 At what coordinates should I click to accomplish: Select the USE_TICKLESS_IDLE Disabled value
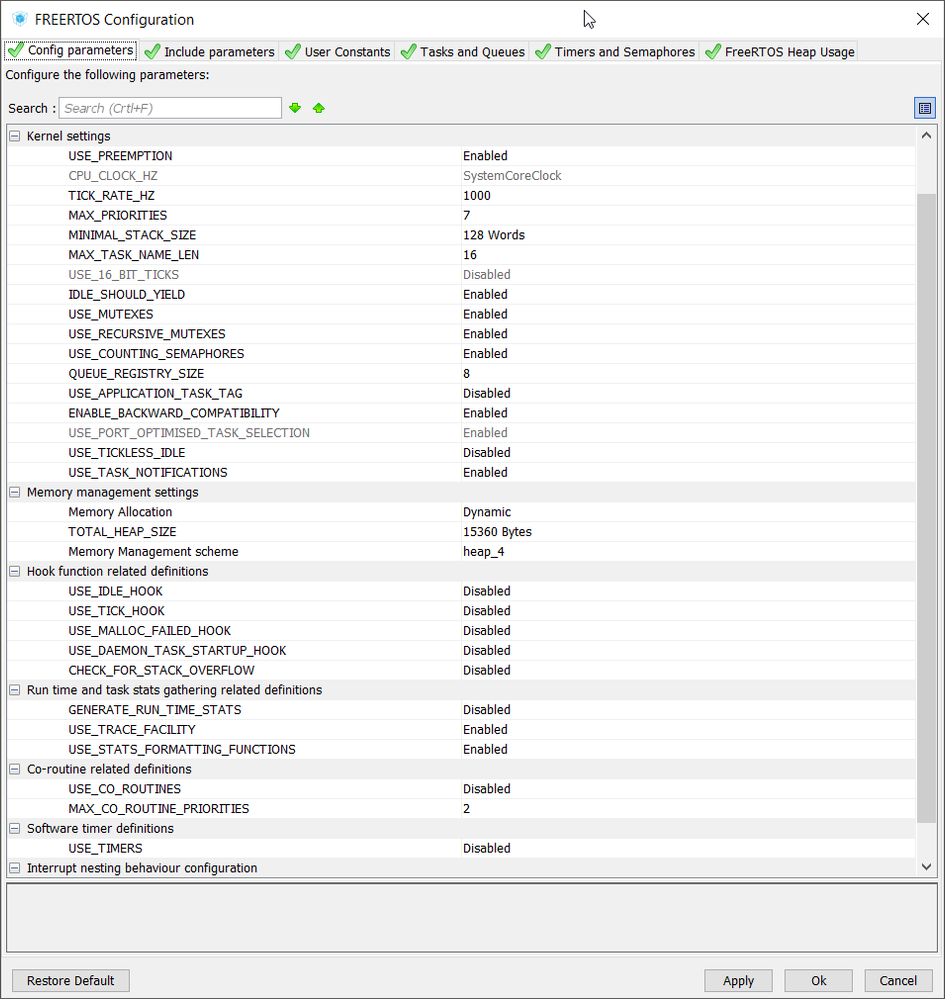click(487, 452)
